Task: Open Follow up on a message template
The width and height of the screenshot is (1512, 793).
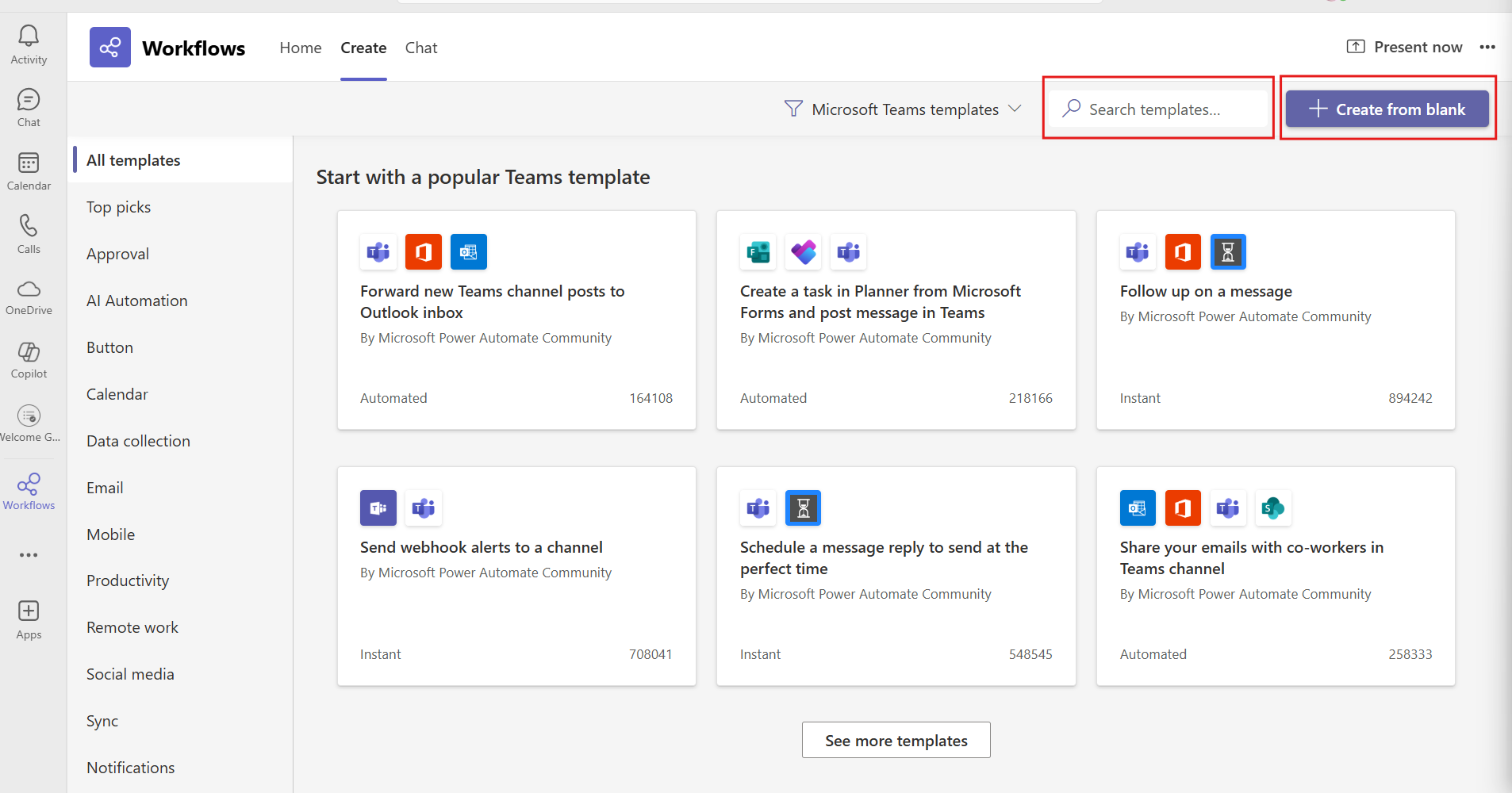Action: pos(1276,320)
